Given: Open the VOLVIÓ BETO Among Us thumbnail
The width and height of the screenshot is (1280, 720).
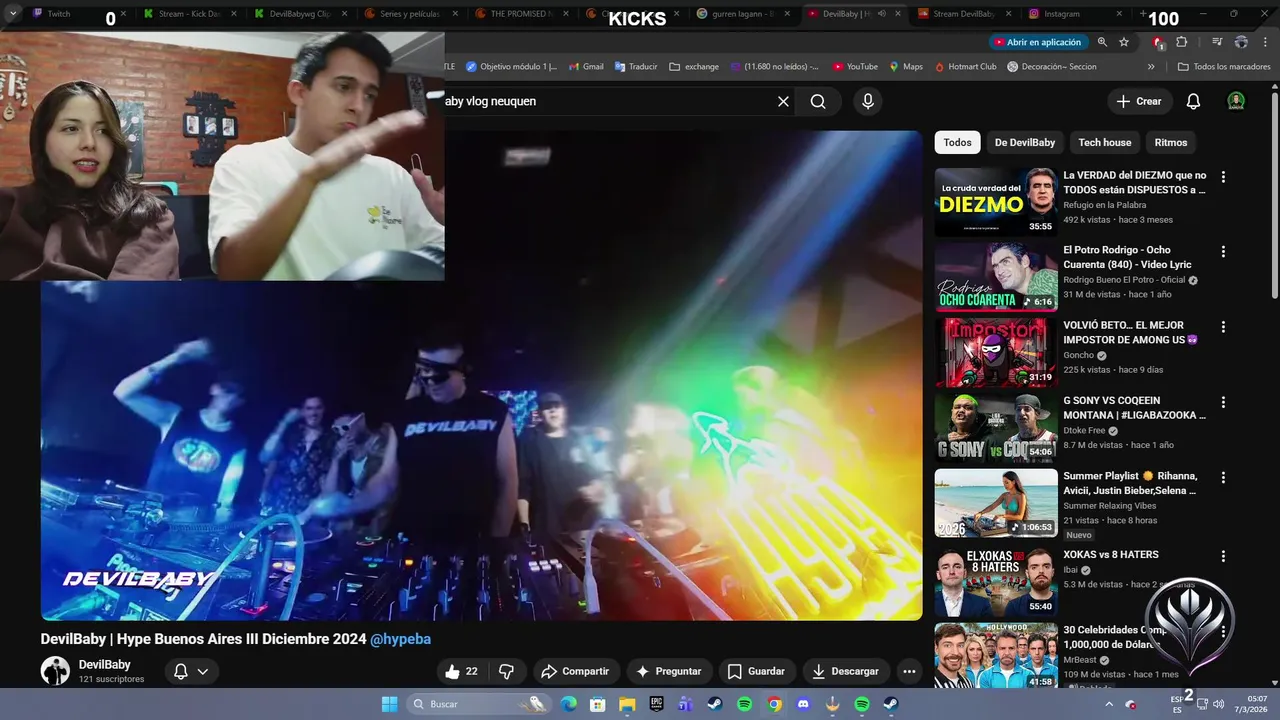Looking at the screenshot, I should [996, 352].
